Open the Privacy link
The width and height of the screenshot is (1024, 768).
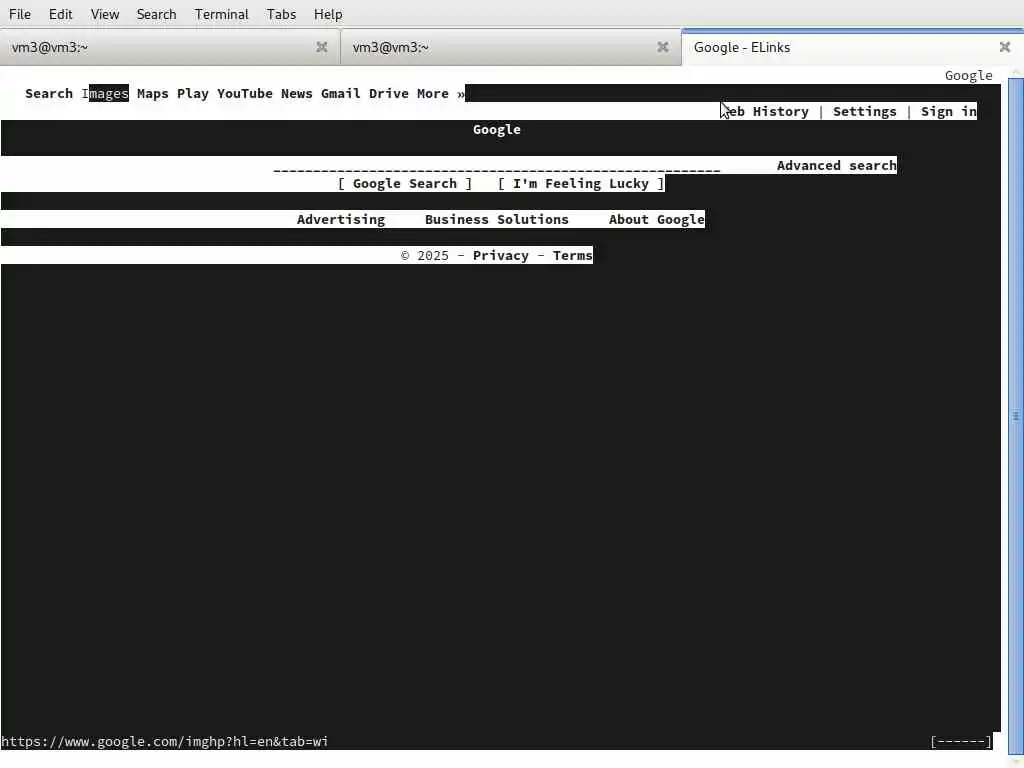(x=501, y=255)
